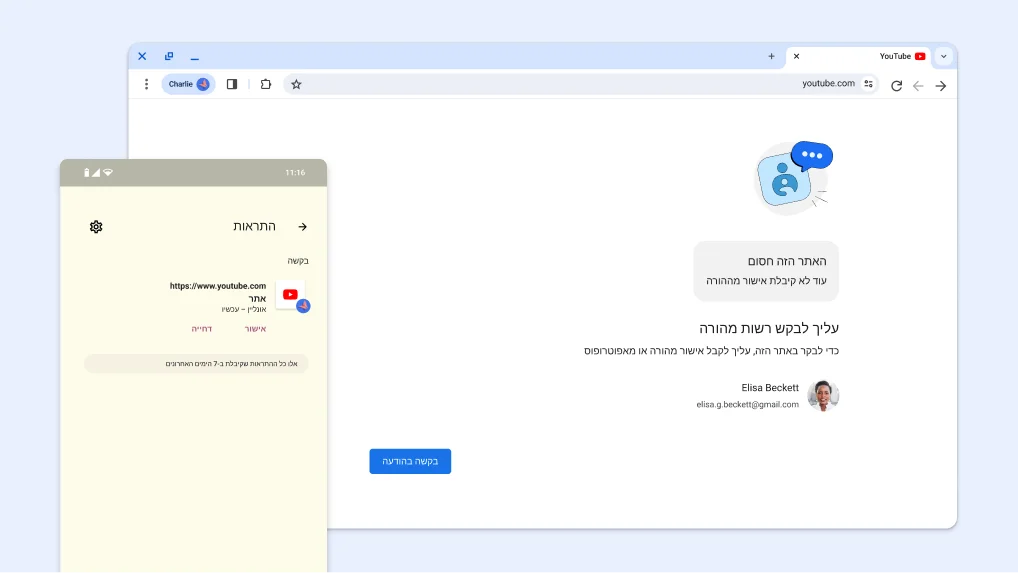Click Elisa Beckett's profile photo

coord(823,396)
